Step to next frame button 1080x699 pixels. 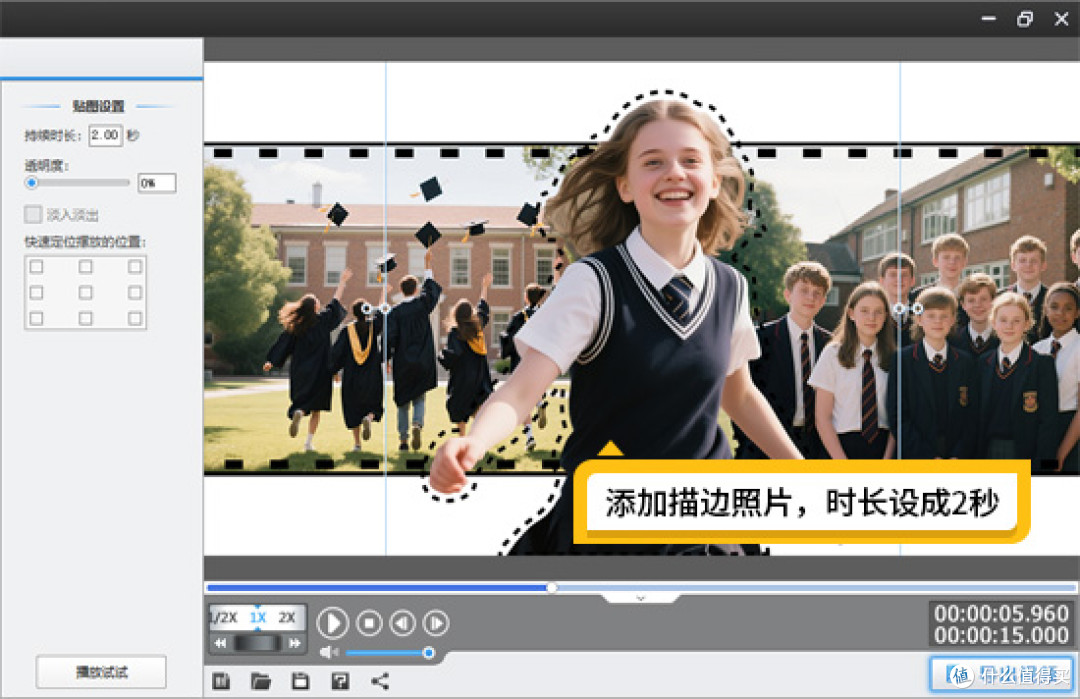click(x=436, y=623)
